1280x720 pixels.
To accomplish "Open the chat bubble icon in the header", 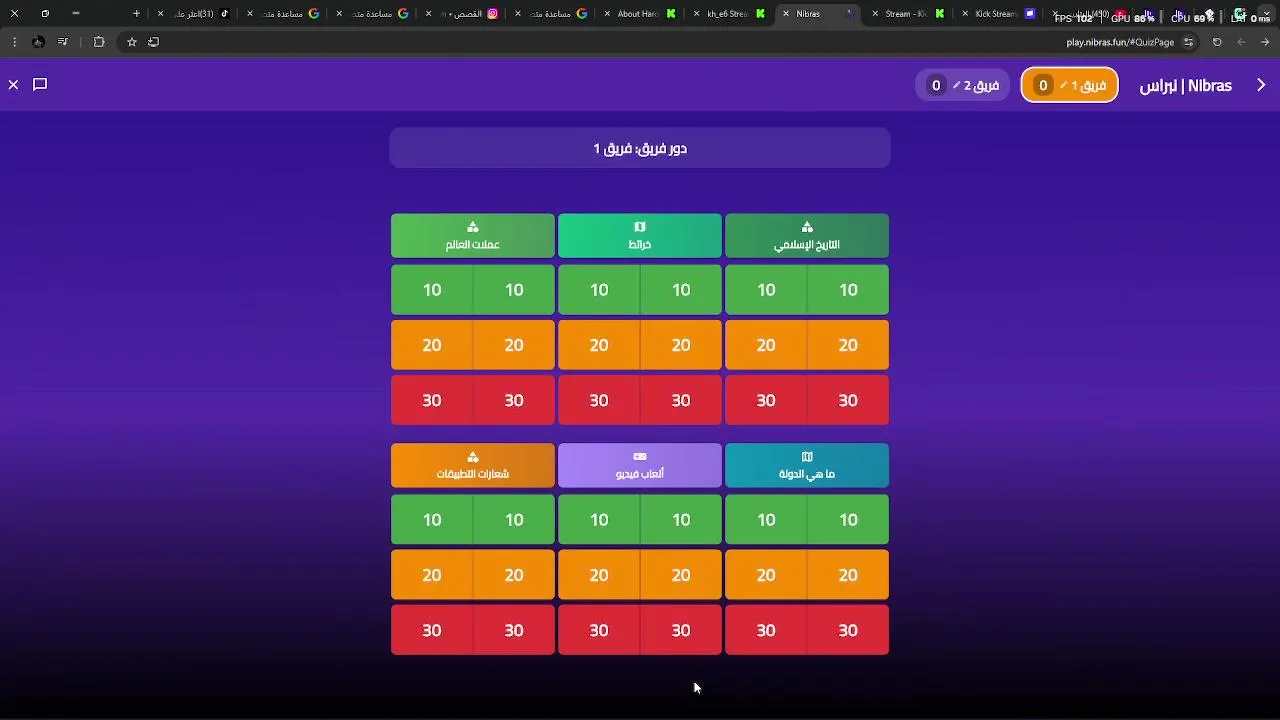I will pos(40,85).
